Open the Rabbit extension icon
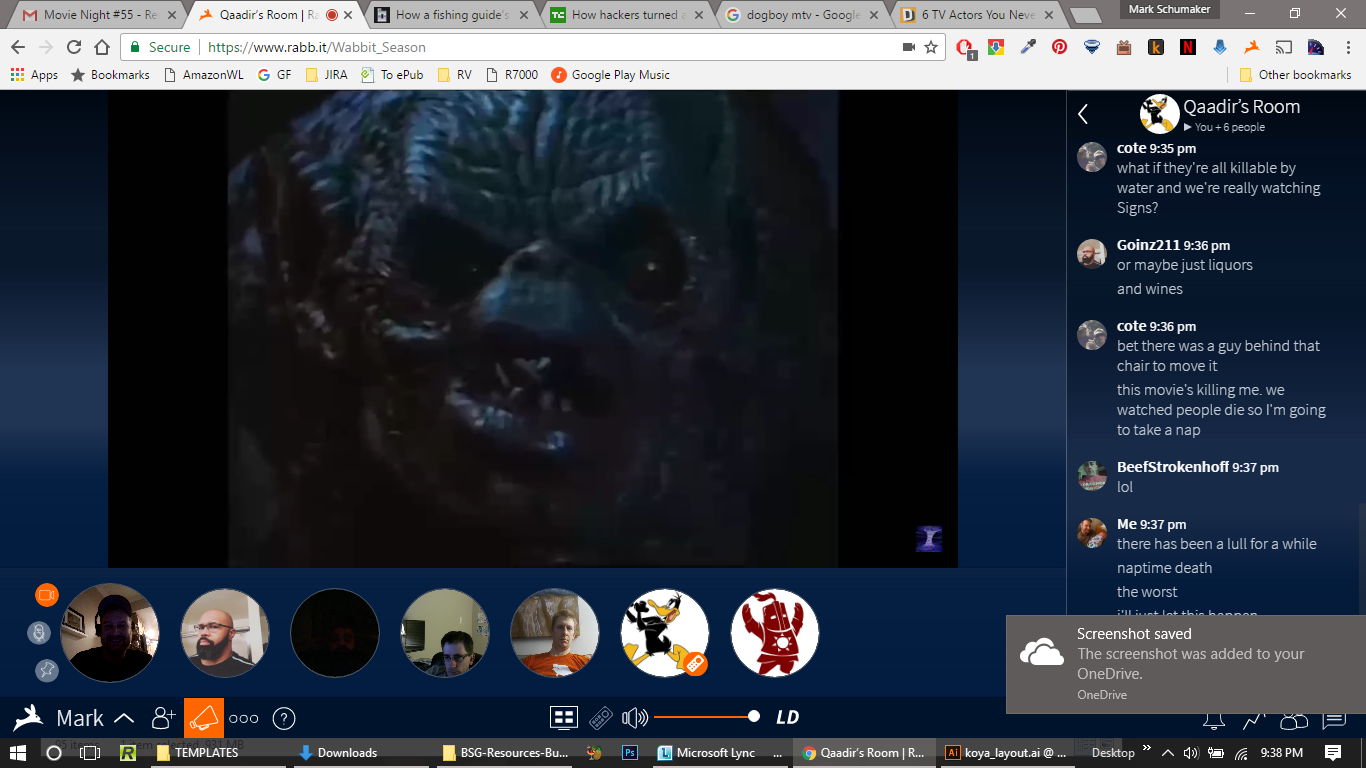This screenshot has width=1366, height=768. (1251, 47)
